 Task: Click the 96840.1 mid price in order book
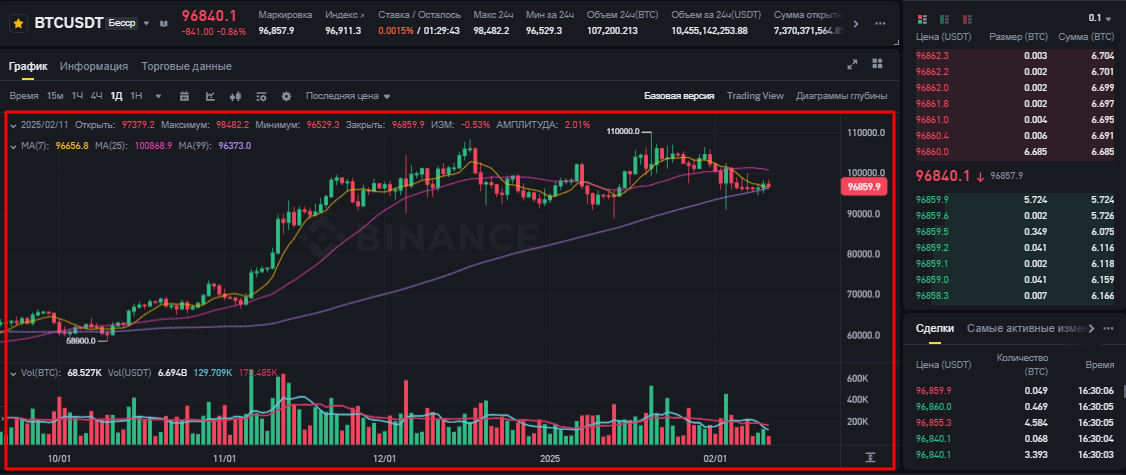944,175
